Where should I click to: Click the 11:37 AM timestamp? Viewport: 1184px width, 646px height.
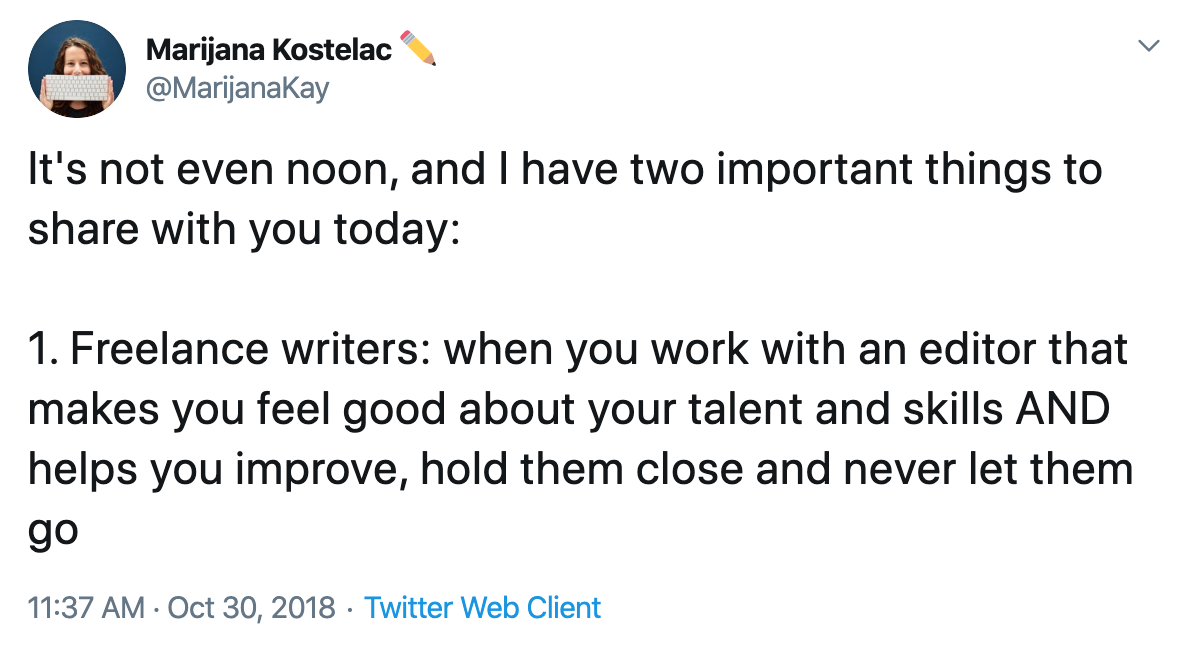click(86, 607)
